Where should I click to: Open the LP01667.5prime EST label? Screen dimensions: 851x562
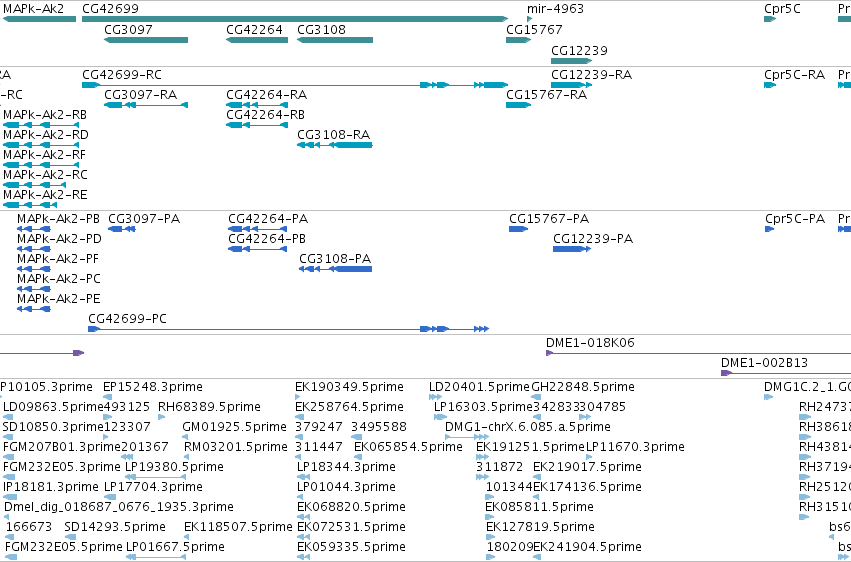click(x=175, y=547)
